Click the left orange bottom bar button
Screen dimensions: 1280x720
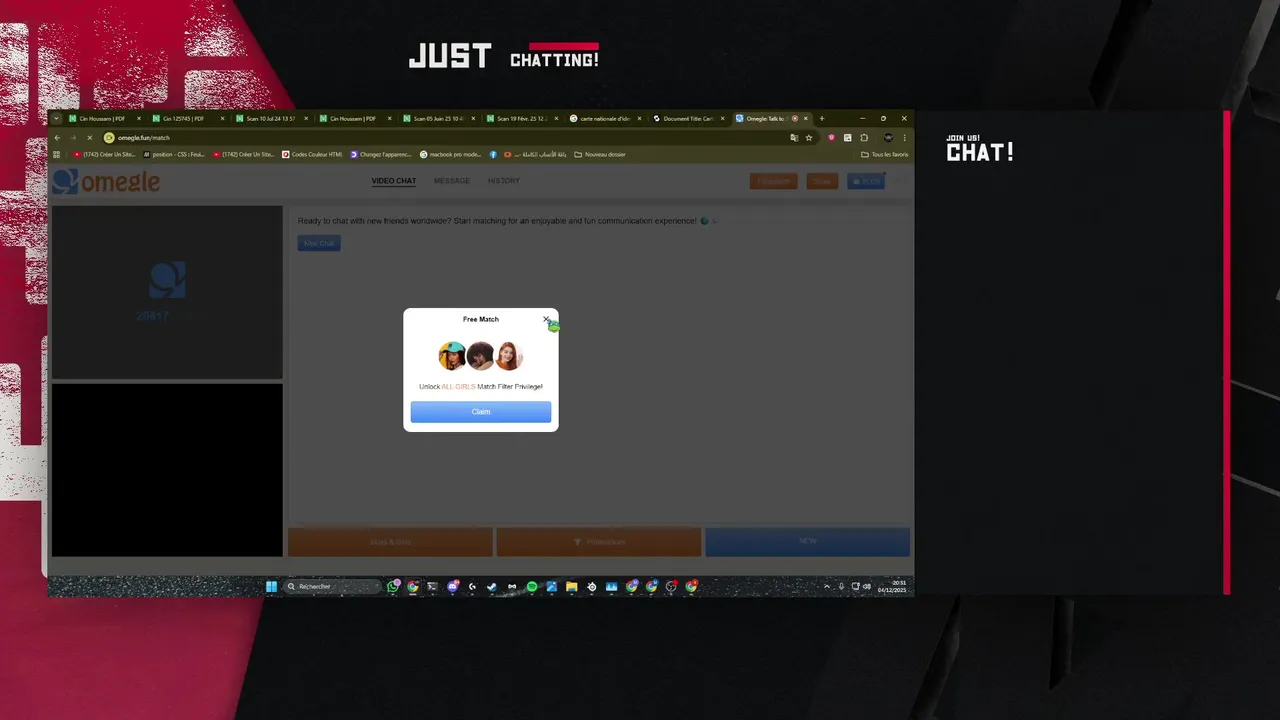(390, 541)
